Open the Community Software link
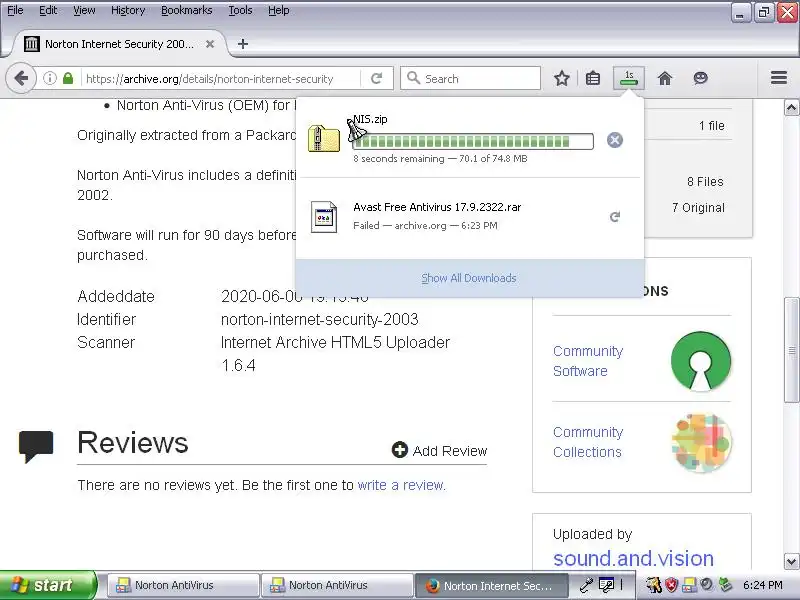 tap(588, 361)
